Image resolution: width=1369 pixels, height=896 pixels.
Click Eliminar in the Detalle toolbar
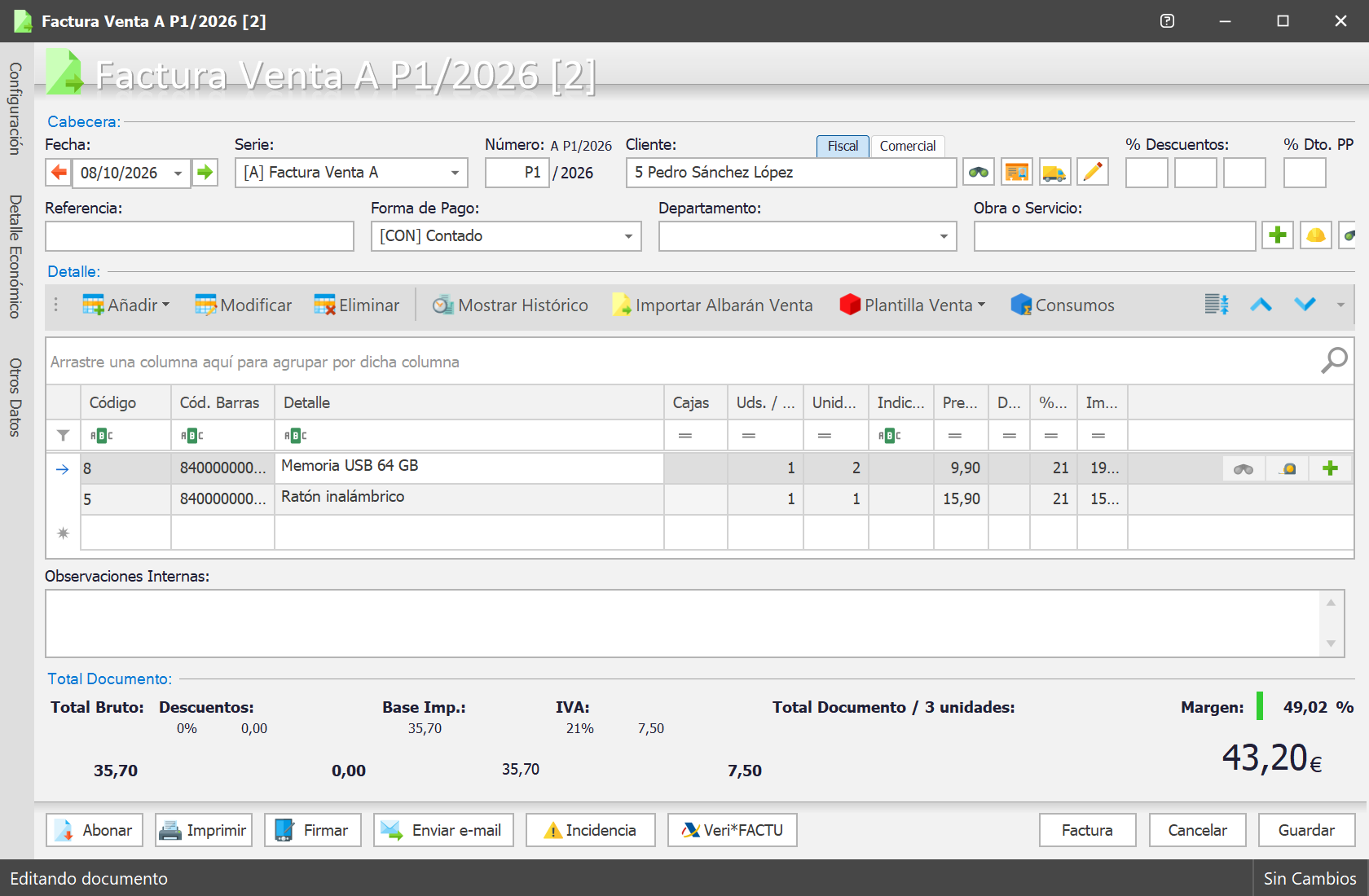point(357,305)
